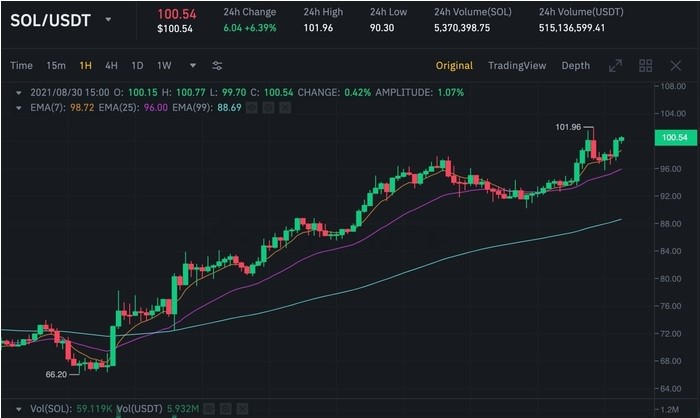Click the Vol(USDT) 5.932M value

click(x=183, y=409)
